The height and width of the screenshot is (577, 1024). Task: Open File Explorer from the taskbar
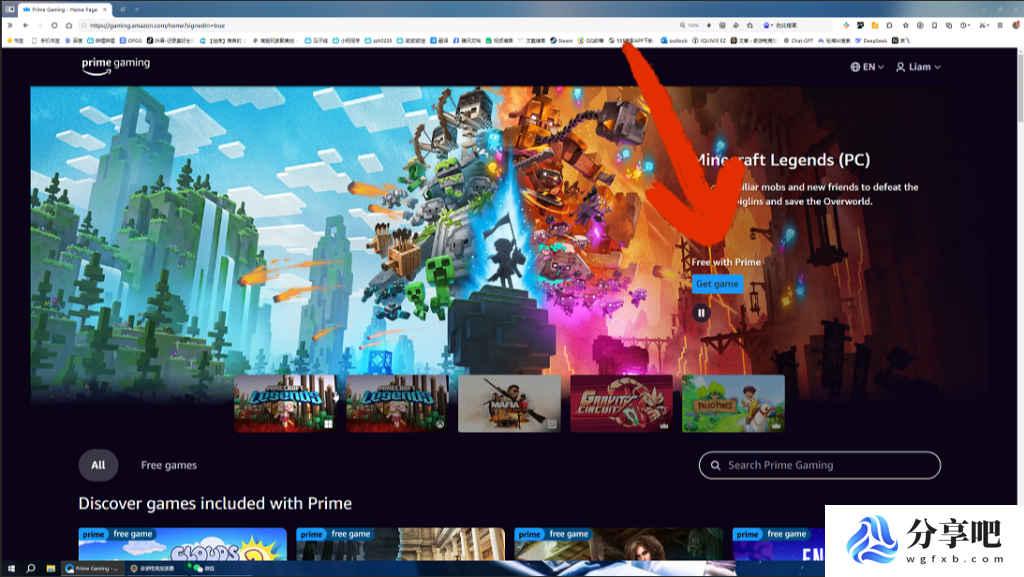click(x=50, y=569)
